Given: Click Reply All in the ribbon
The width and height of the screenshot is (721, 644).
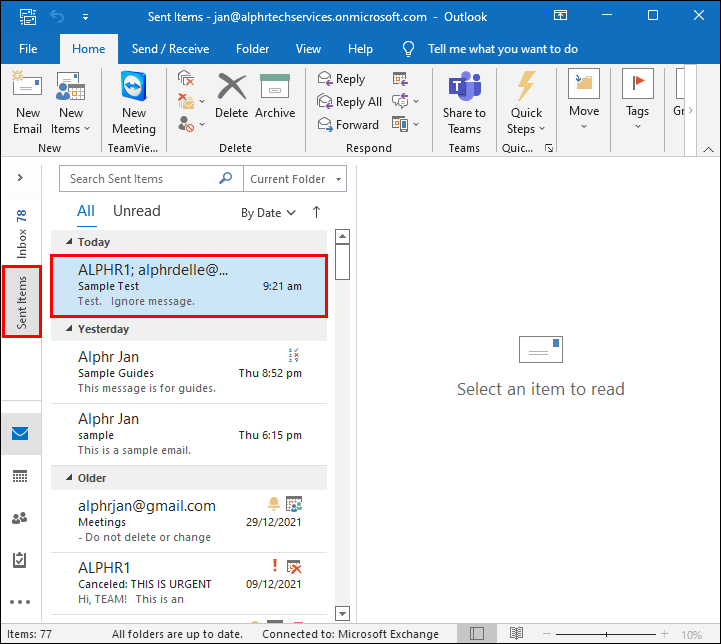Looking at the screenshot, I should [x=349, y=102].
